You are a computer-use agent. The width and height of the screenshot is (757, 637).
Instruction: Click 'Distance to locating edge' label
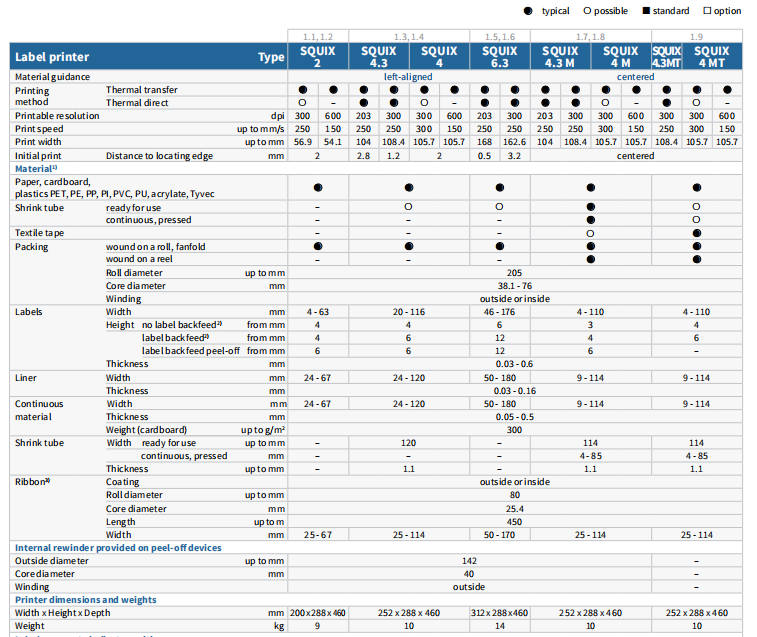click(159, 156)
